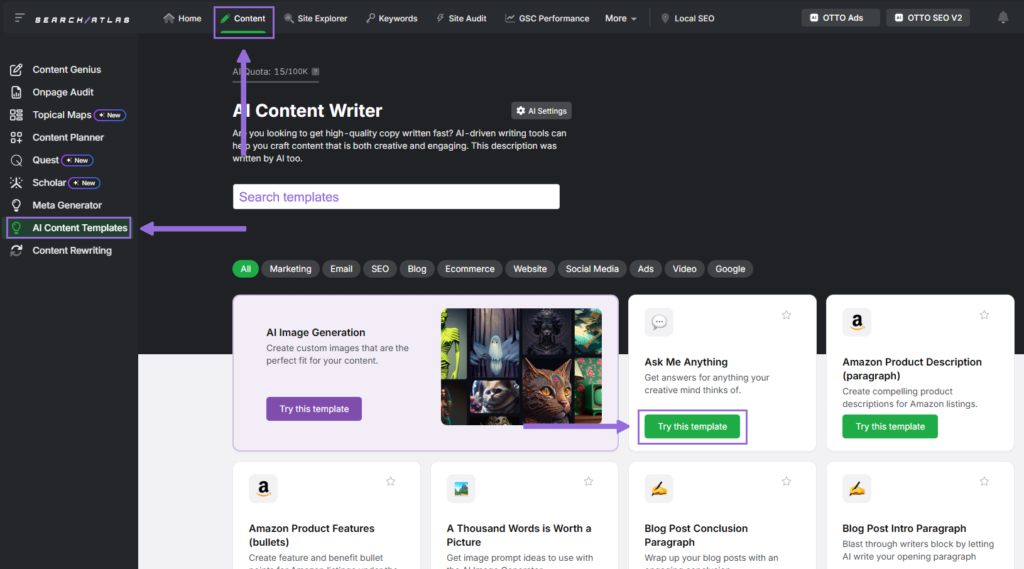This screenshot has width=1024, height=569.
Task: Click the Onpage Audit document icon
Action: point(16,92)
